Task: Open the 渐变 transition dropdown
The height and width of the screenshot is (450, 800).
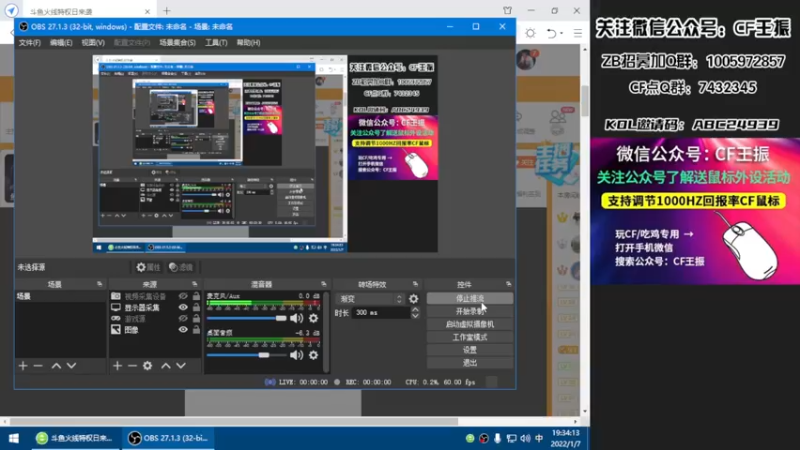Action: [x=370, y=299]
